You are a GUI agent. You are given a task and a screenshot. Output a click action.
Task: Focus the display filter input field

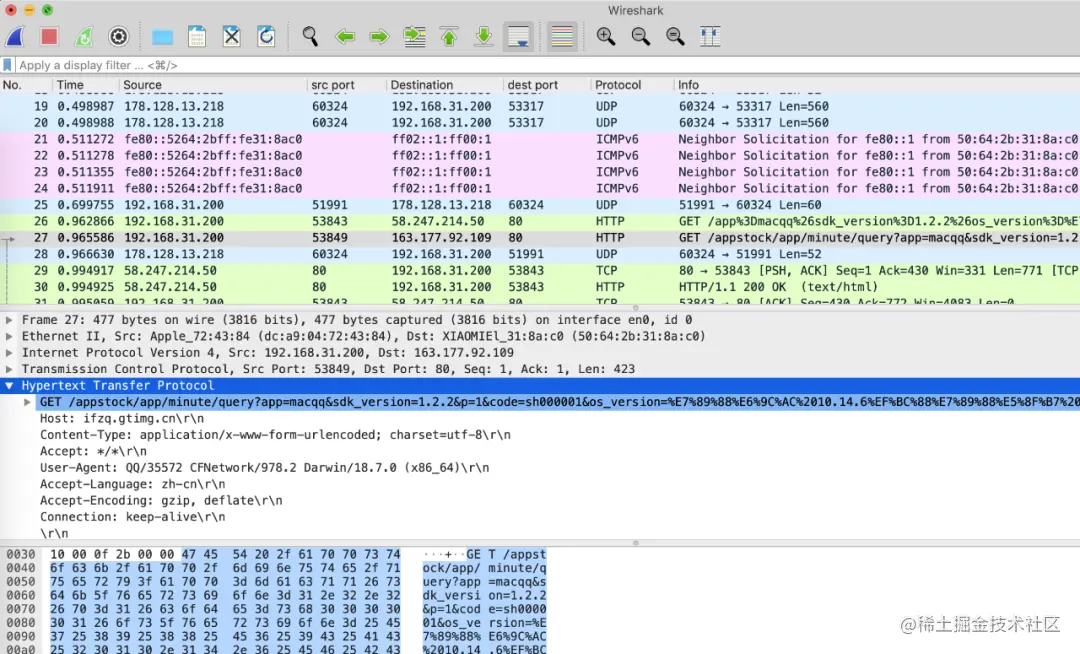click(548, 65)
